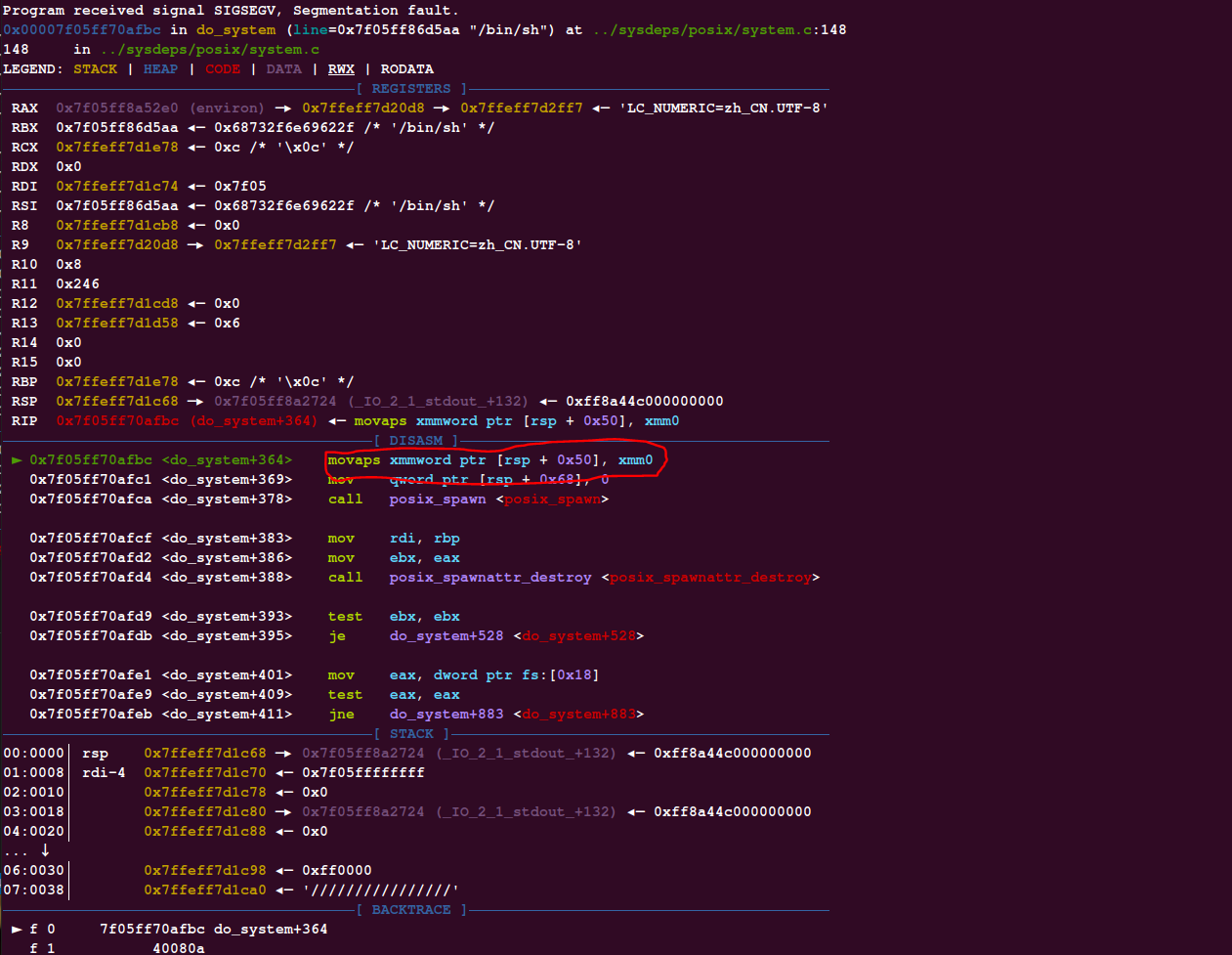Click the RCX register name
The image size is (1232, 955).
(x=24, y=148)
